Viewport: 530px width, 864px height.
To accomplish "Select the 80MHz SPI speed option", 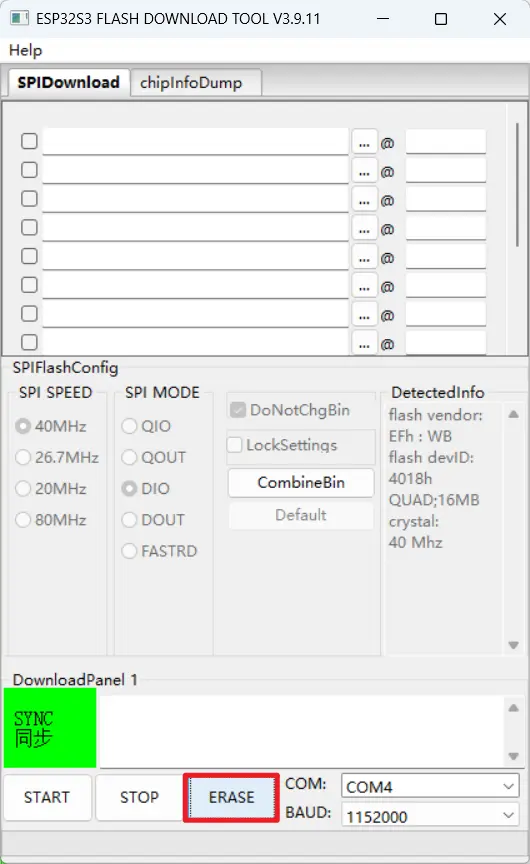I will pos(23,520).
